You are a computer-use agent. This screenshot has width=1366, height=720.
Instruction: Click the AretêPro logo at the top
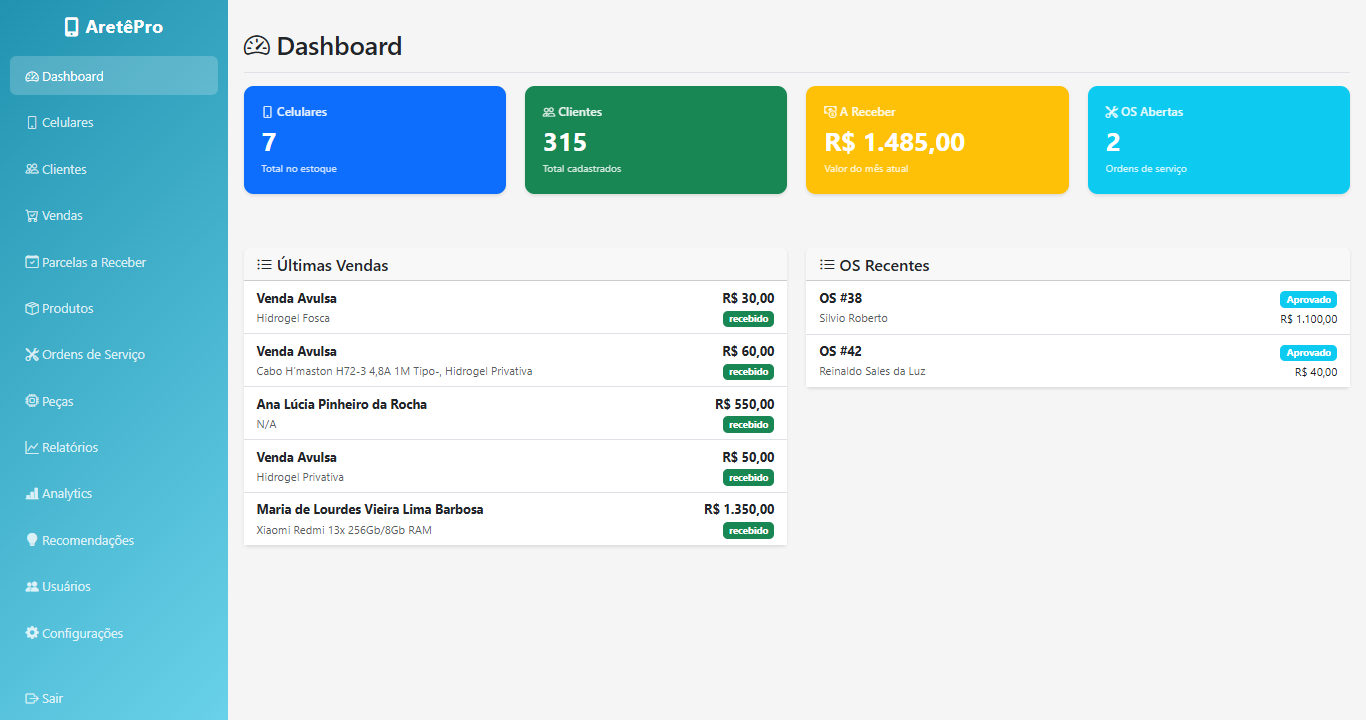(113, 26)
